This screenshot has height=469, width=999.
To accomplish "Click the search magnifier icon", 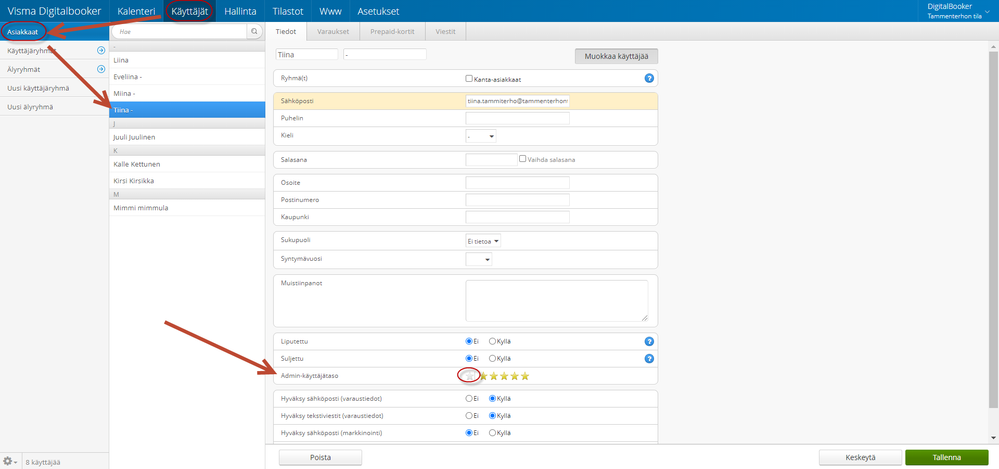I will tap(254, 31).
